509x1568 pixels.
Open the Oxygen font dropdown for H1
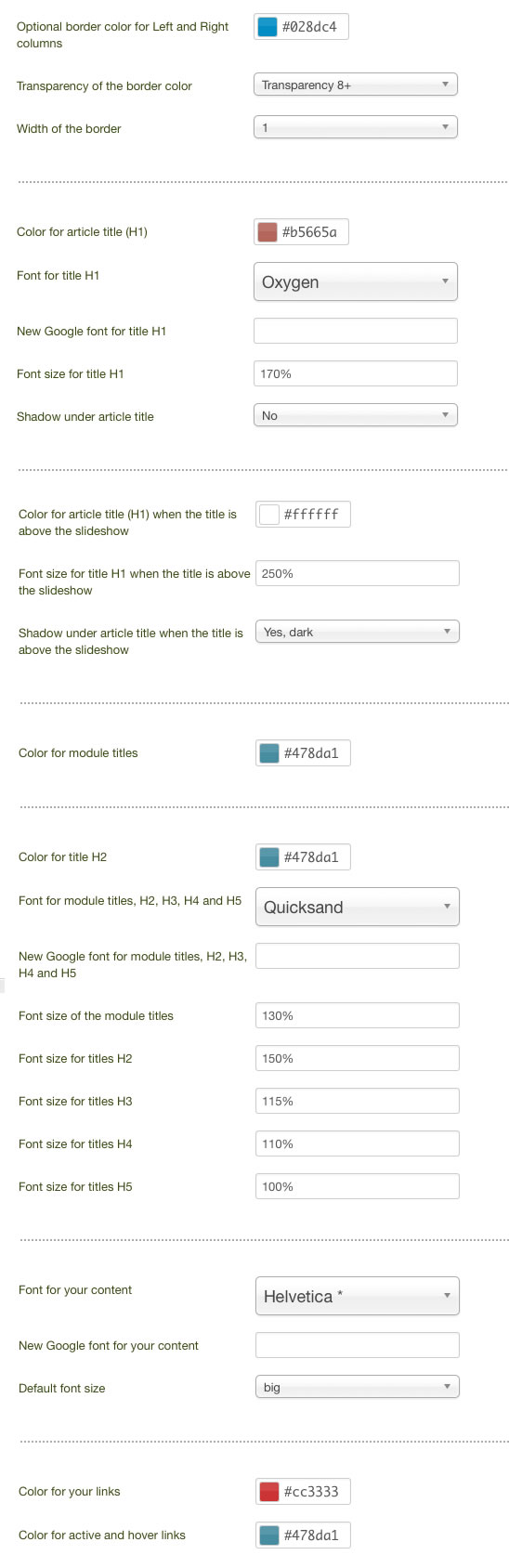[x=356, y=282]
